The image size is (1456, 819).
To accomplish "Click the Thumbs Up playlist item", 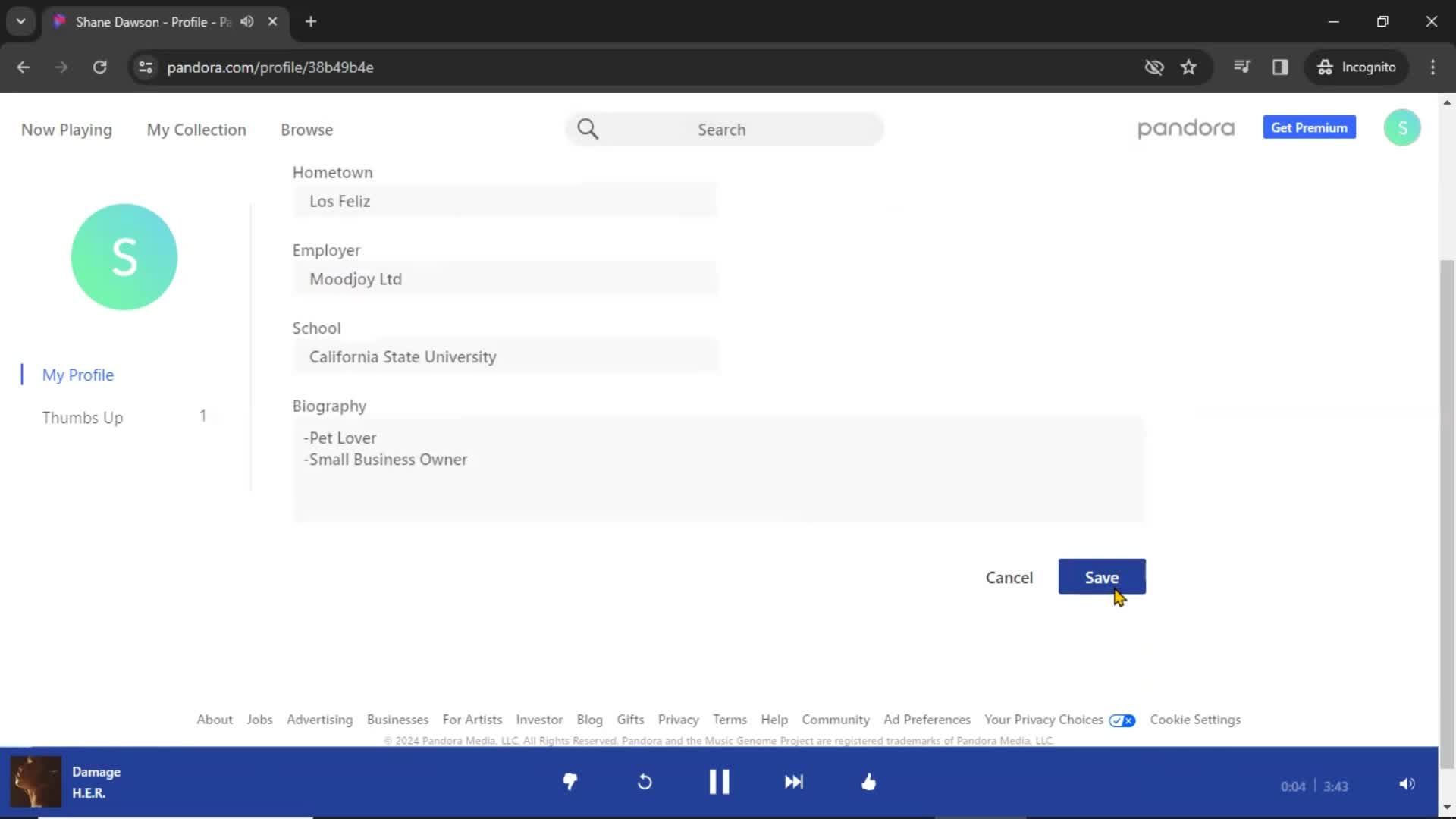I will 82,418.
